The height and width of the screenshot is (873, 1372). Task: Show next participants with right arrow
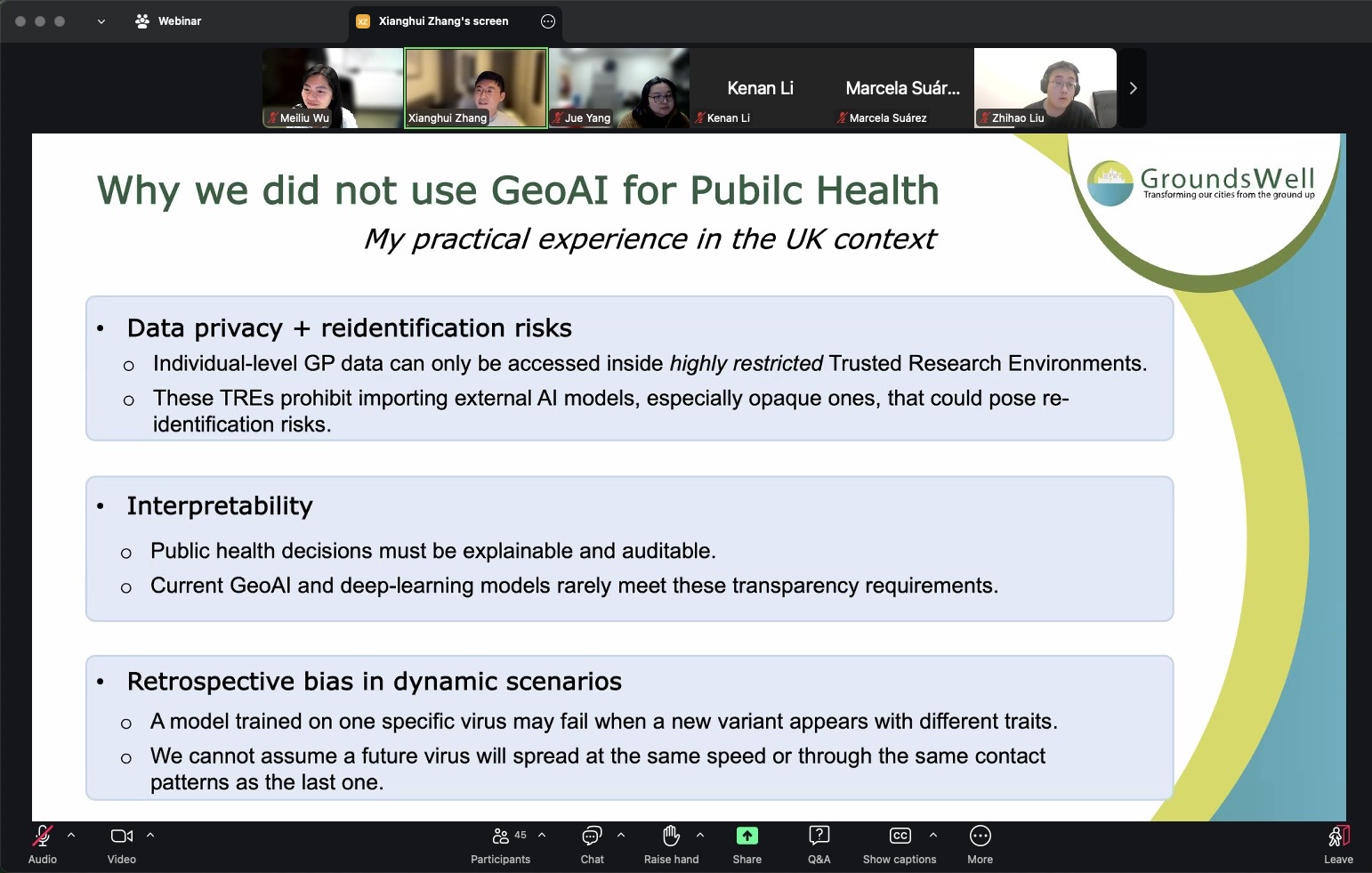1133,88
